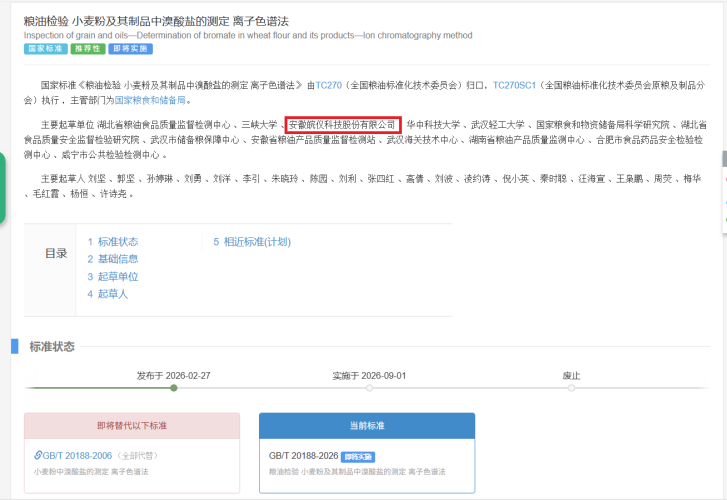Click the (全部代替) note text

pos(138,455)
